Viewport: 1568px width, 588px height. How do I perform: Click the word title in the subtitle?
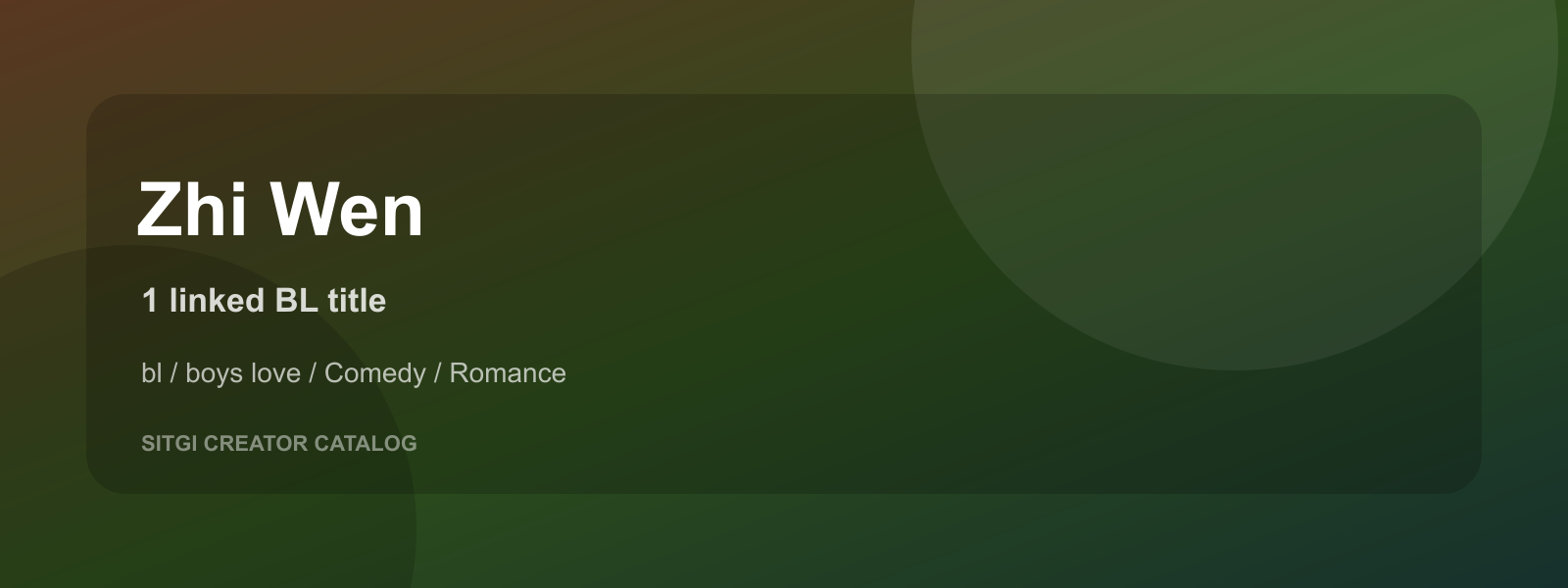(x=357, y=300)
